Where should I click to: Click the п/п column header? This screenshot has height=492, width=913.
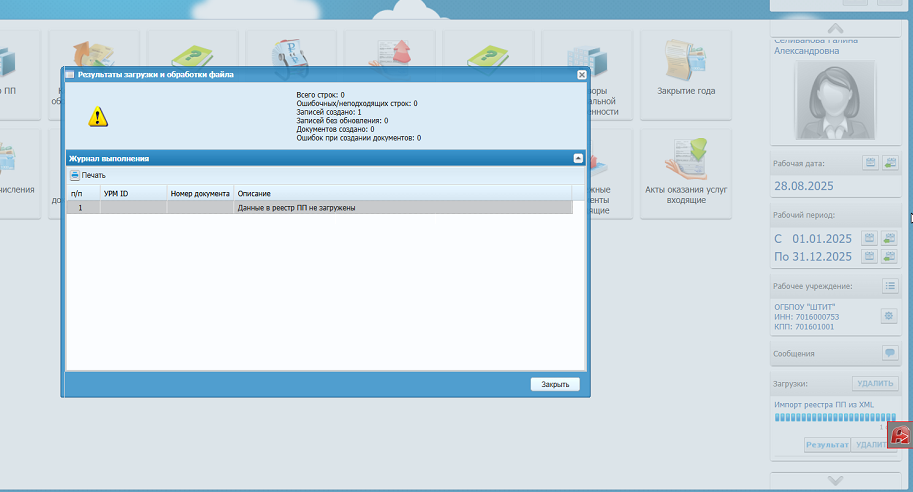pyautogui.click(x=83, y=193)
